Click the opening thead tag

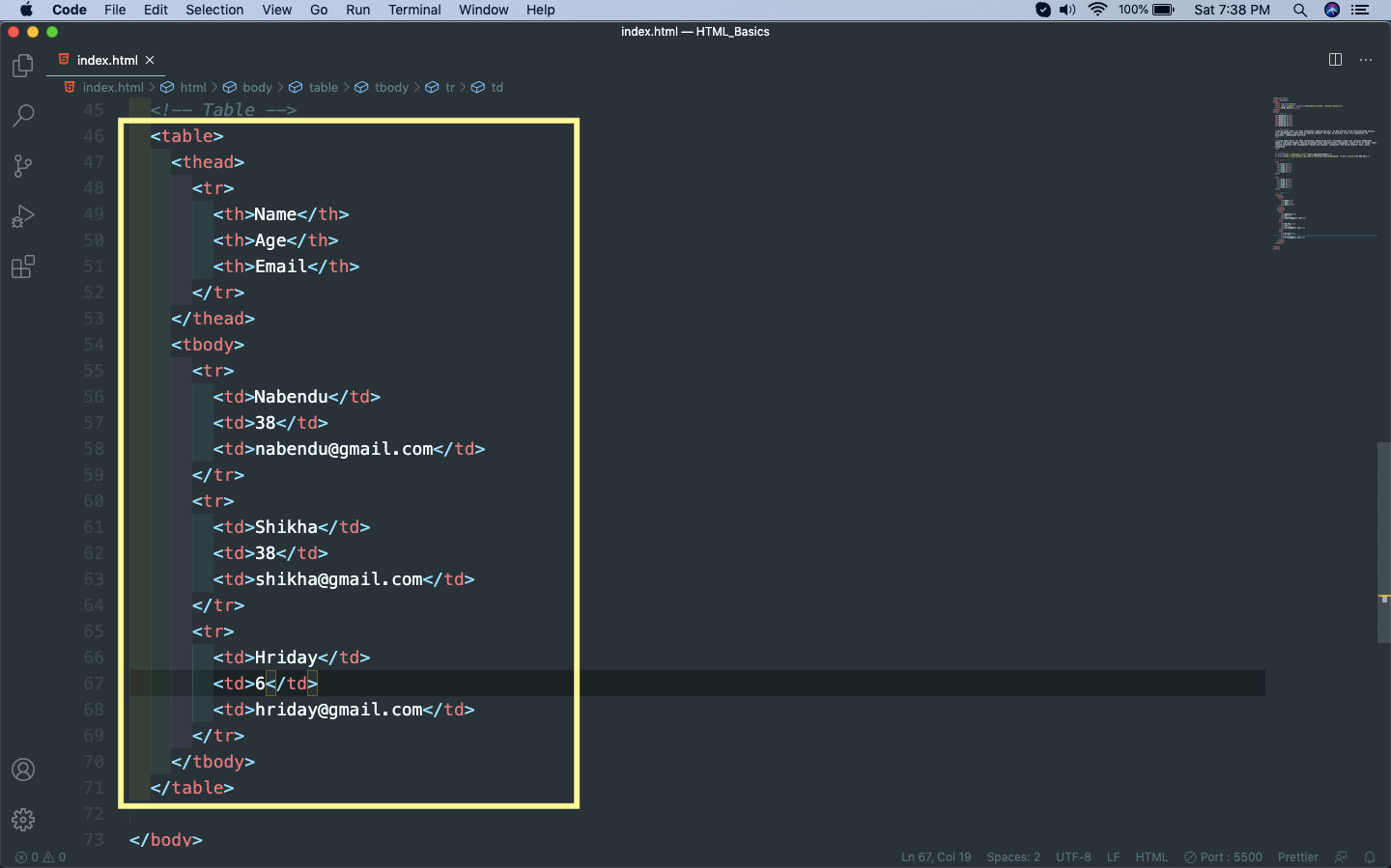pyautogui.click(x=208, y=162)
